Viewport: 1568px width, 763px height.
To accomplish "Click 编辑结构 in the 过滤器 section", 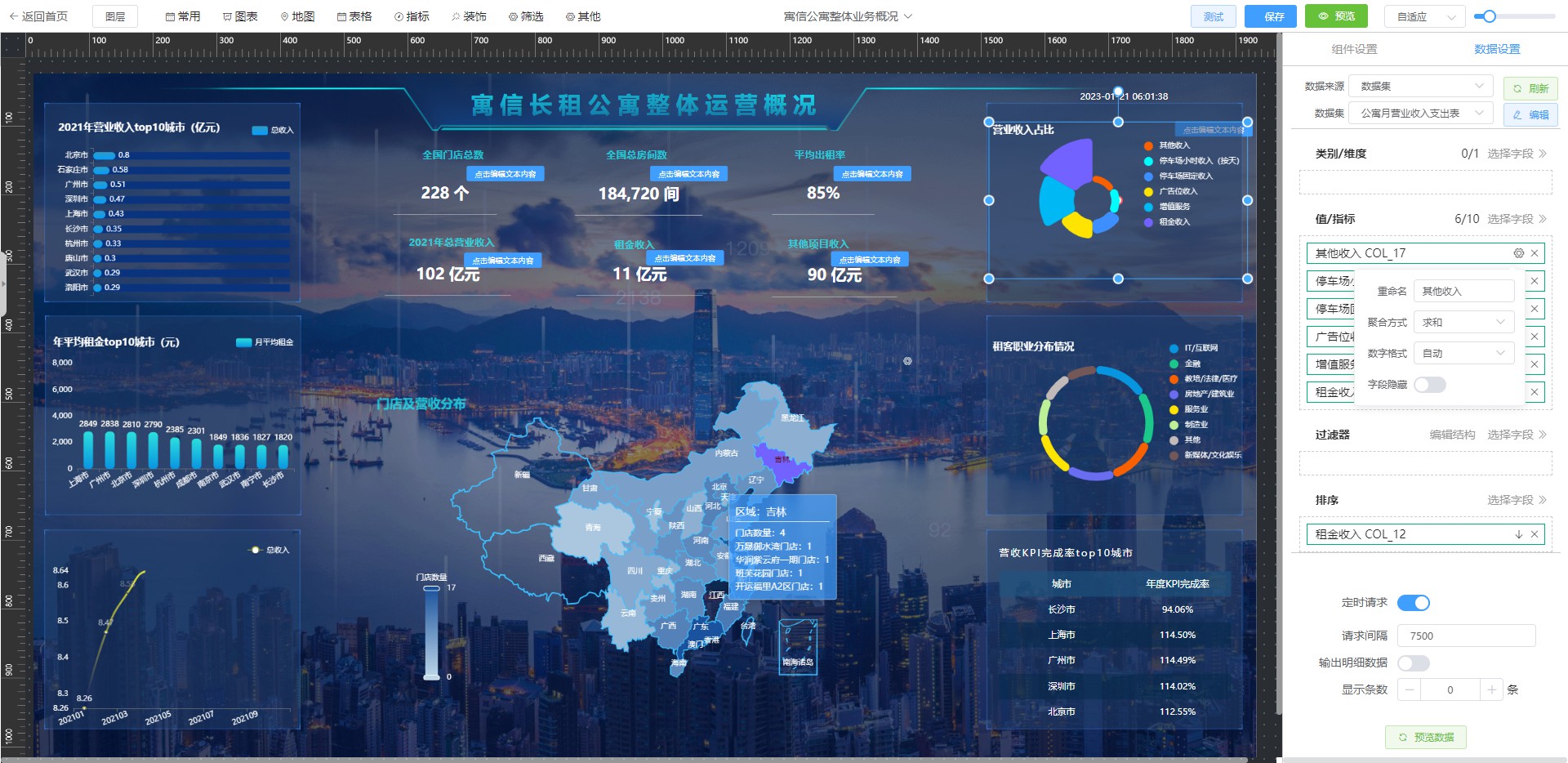I will click(1452, 435).
